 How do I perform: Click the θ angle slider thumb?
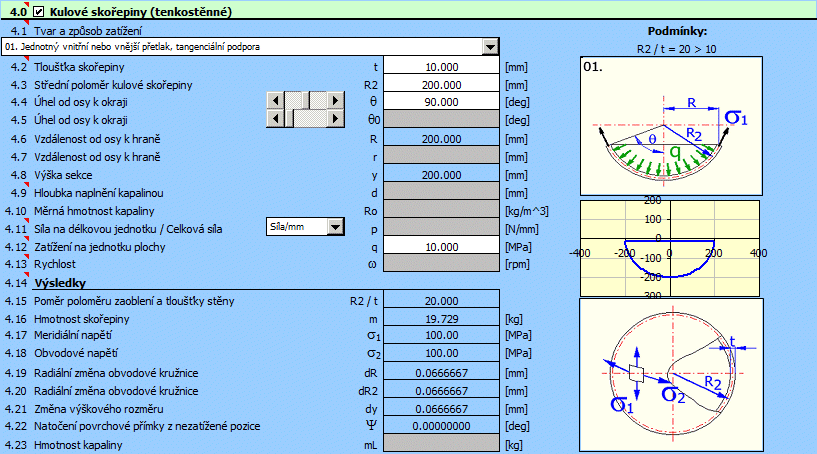(x=306, y=100)
